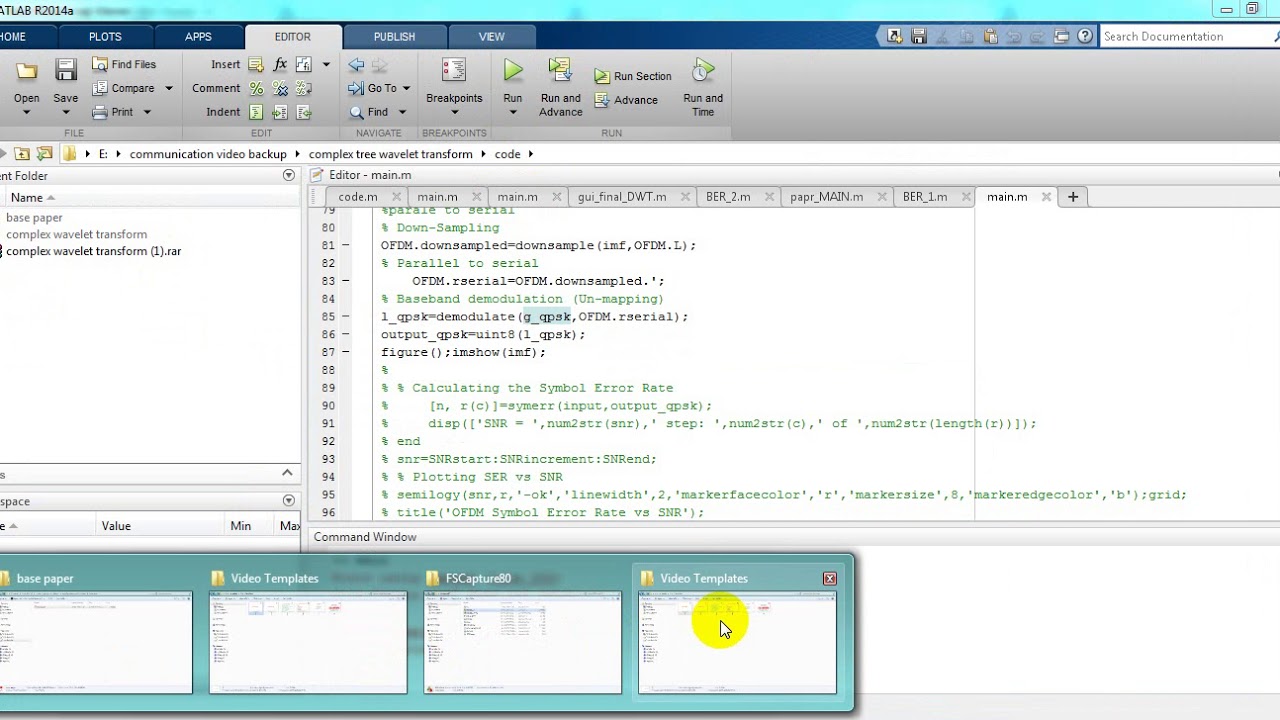The height and width of the screenshot is (720, 1280).
Task: Click the Breakpoints icon
Action: point(454,70)
